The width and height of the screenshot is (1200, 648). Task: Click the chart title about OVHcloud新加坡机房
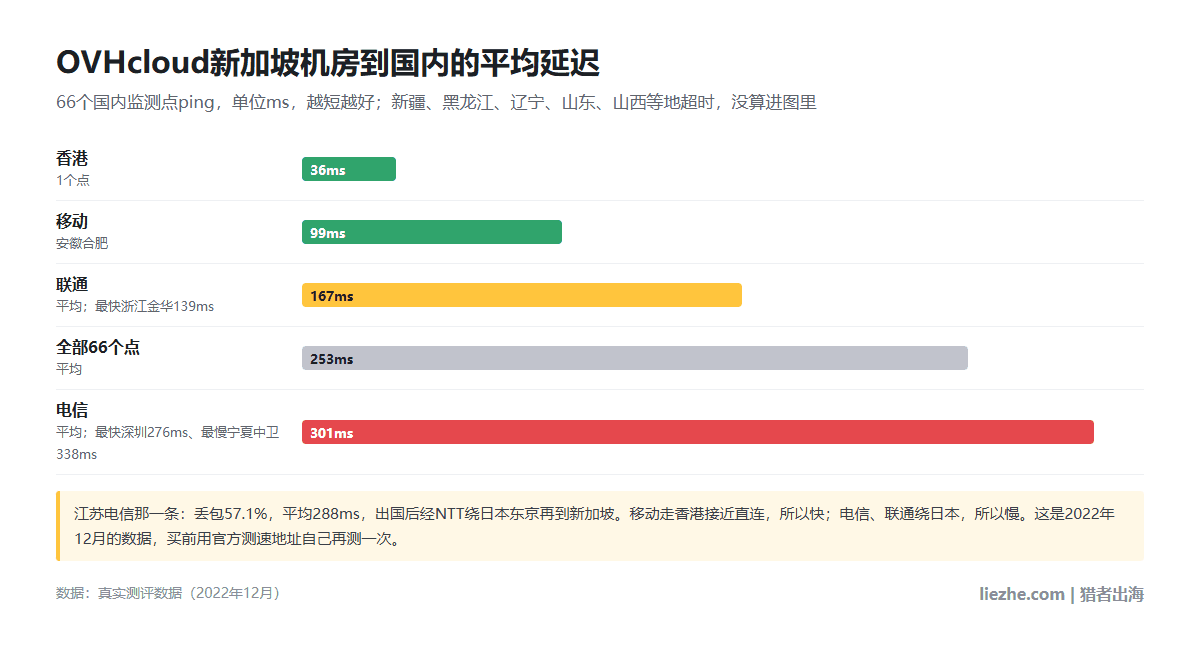point(328,62)
